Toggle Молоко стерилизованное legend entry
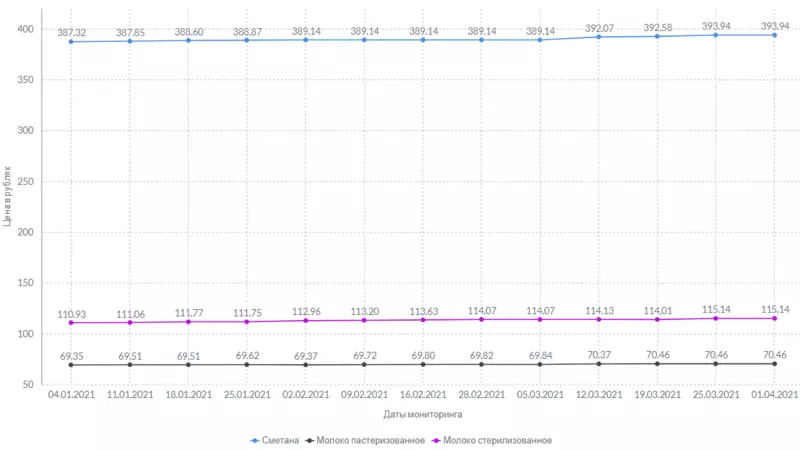 491,440
